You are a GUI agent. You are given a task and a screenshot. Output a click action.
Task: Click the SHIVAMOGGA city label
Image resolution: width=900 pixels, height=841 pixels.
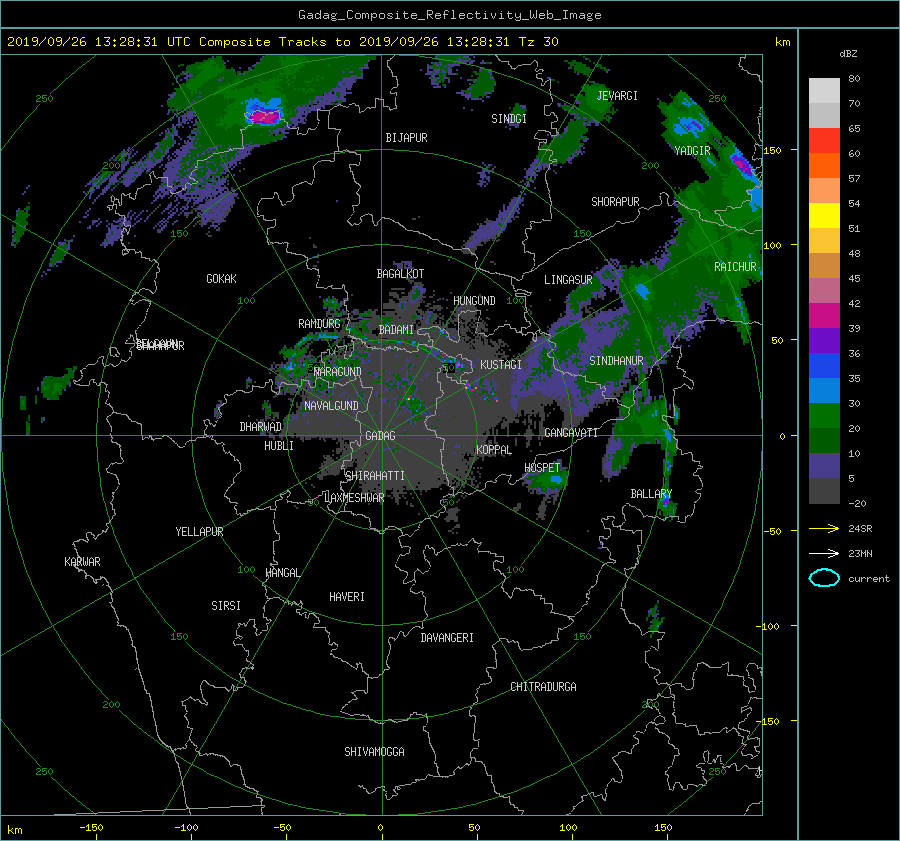click(x=374, y=752)
